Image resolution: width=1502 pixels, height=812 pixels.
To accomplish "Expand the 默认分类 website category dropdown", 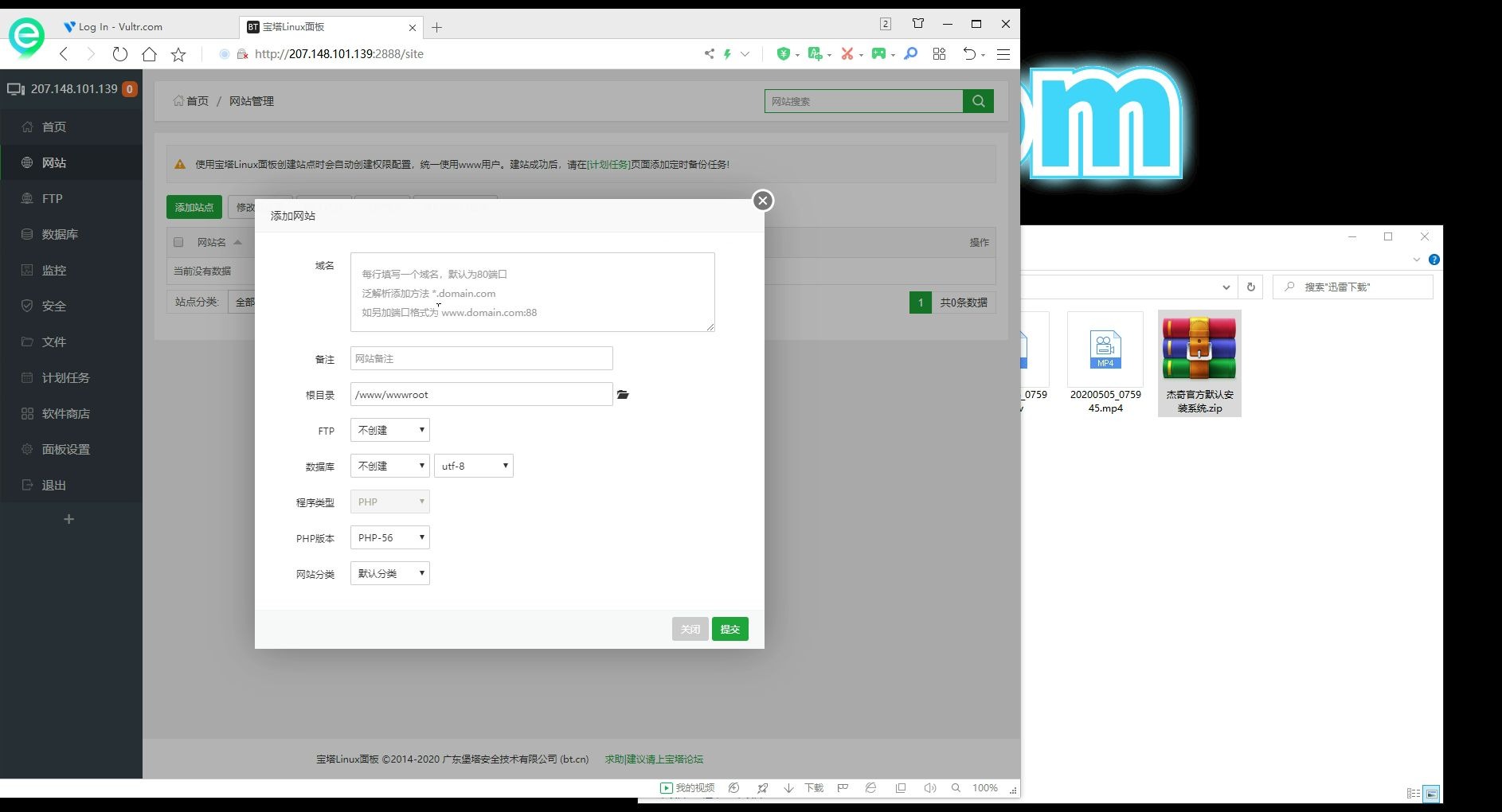I will point(390,573).
